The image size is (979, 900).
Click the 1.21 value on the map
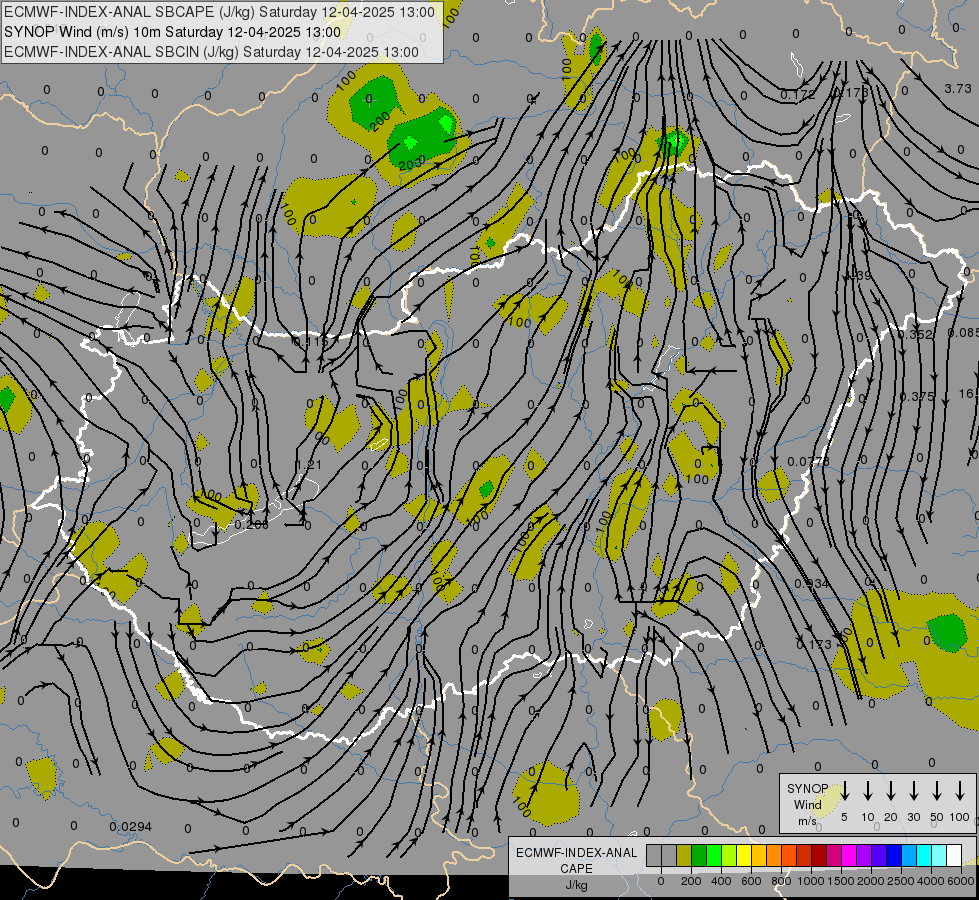coord(308,465)
